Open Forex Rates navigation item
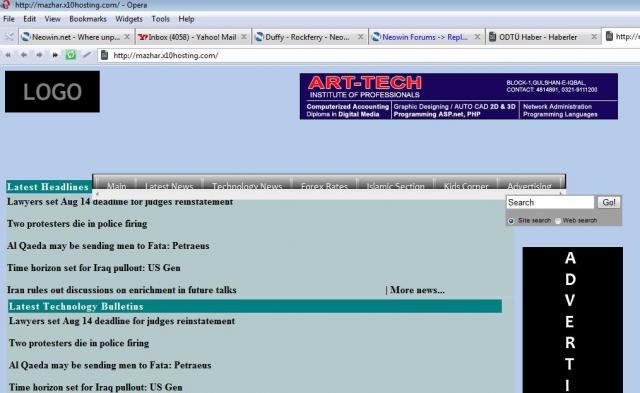Screen dimensions: 640x393 (x=324, y=186)
